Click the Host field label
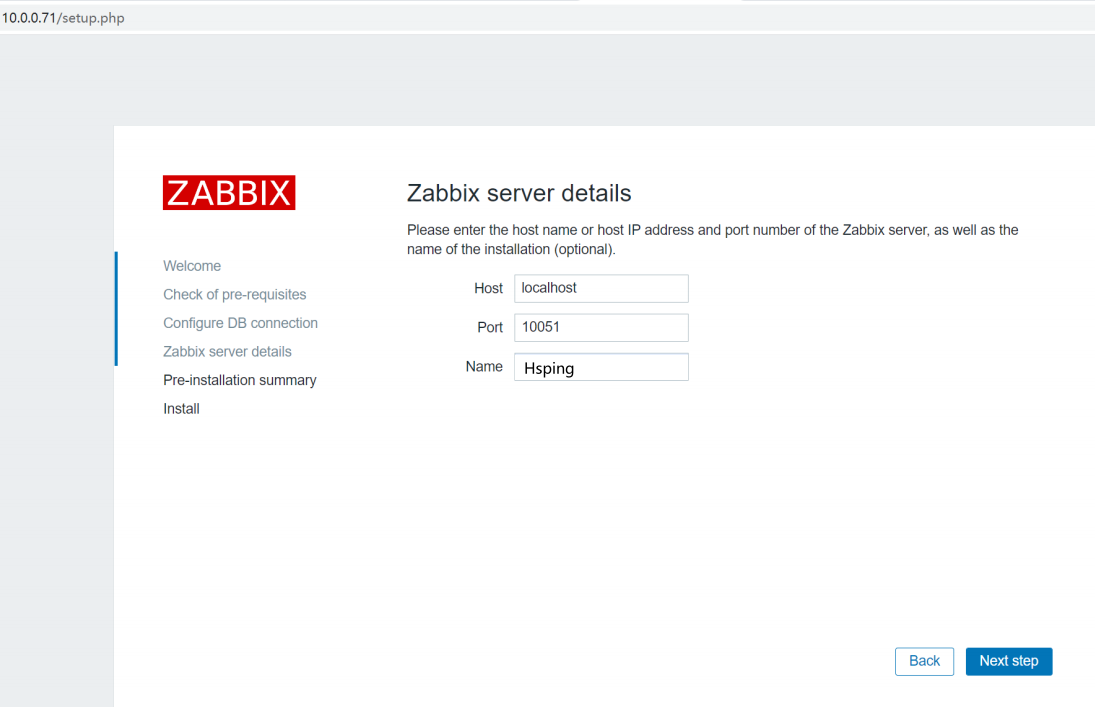 click(488, 289)
